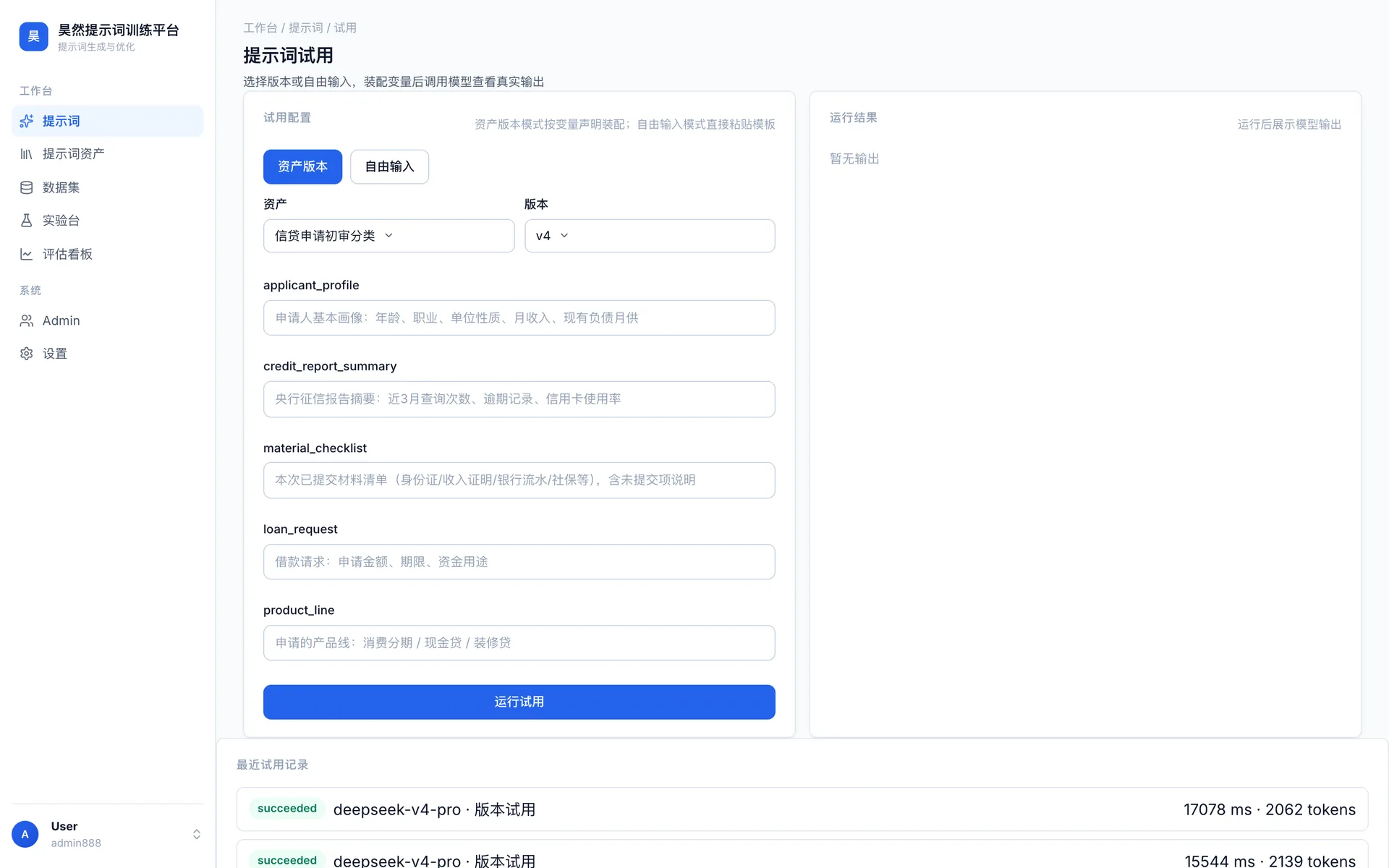
Task: Expand the user account switcher chevrons
Action: [196, 834]
